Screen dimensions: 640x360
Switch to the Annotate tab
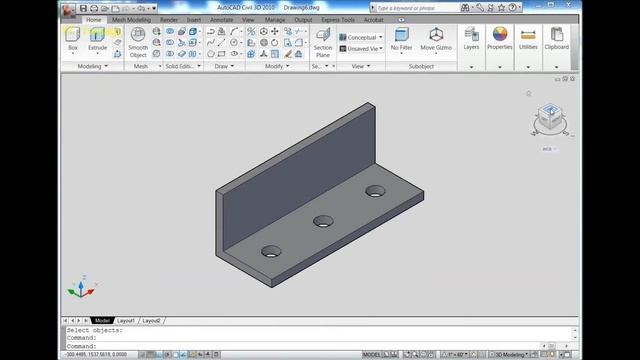point(222,20)
